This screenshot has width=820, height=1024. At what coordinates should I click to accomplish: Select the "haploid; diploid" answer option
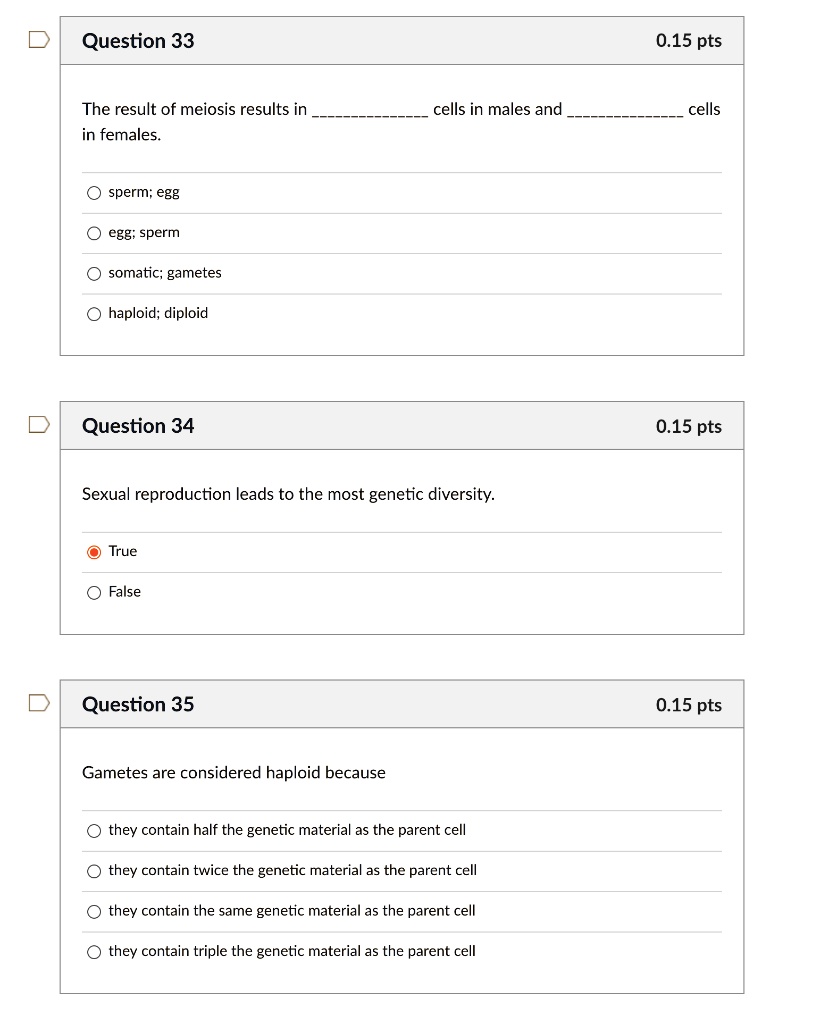coord(93,313)
